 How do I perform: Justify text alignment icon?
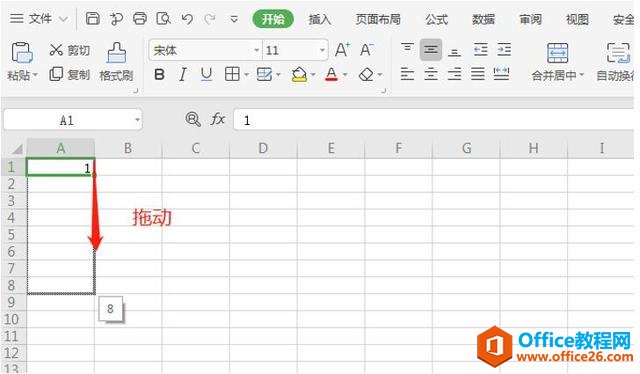[478, 74]
